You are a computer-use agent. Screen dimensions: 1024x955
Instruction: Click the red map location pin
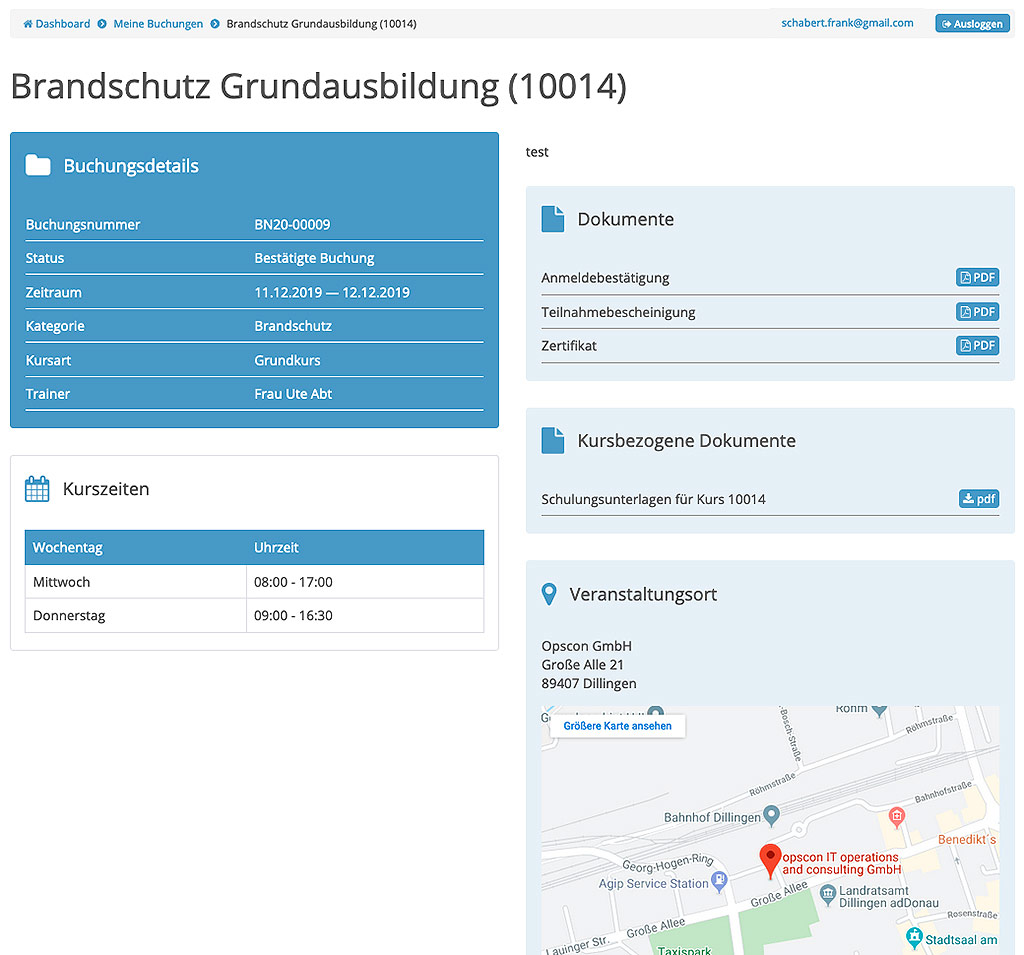[x=769, y=859]
